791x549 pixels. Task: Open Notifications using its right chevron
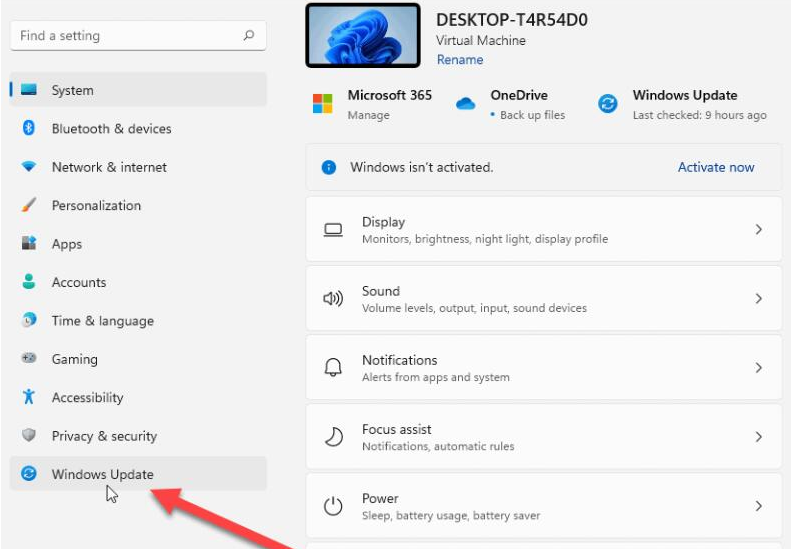(x=758, y=368)
